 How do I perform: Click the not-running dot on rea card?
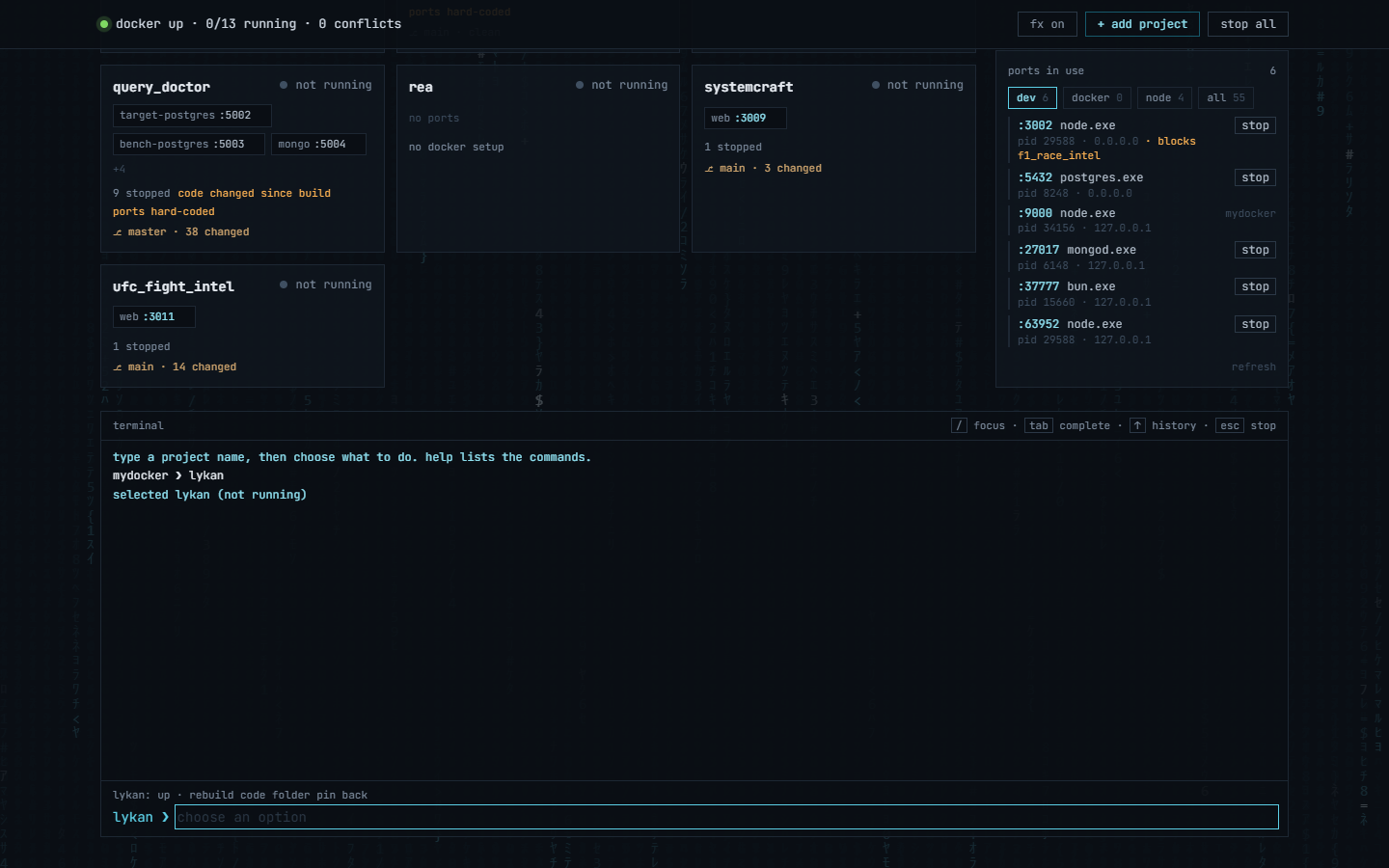click(580, 85)
